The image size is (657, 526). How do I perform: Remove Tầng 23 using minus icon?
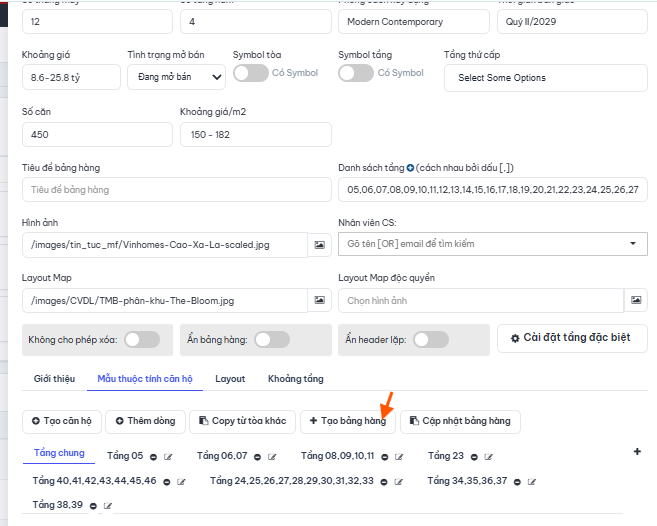pos(474,457)
